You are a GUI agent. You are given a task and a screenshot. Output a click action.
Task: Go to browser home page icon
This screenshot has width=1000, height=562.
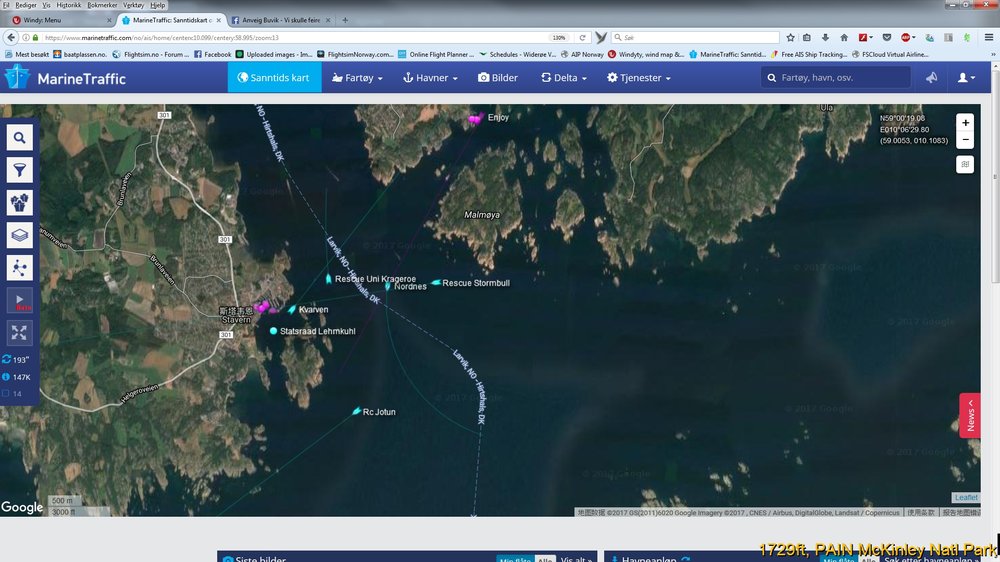[x=844, y=38]
